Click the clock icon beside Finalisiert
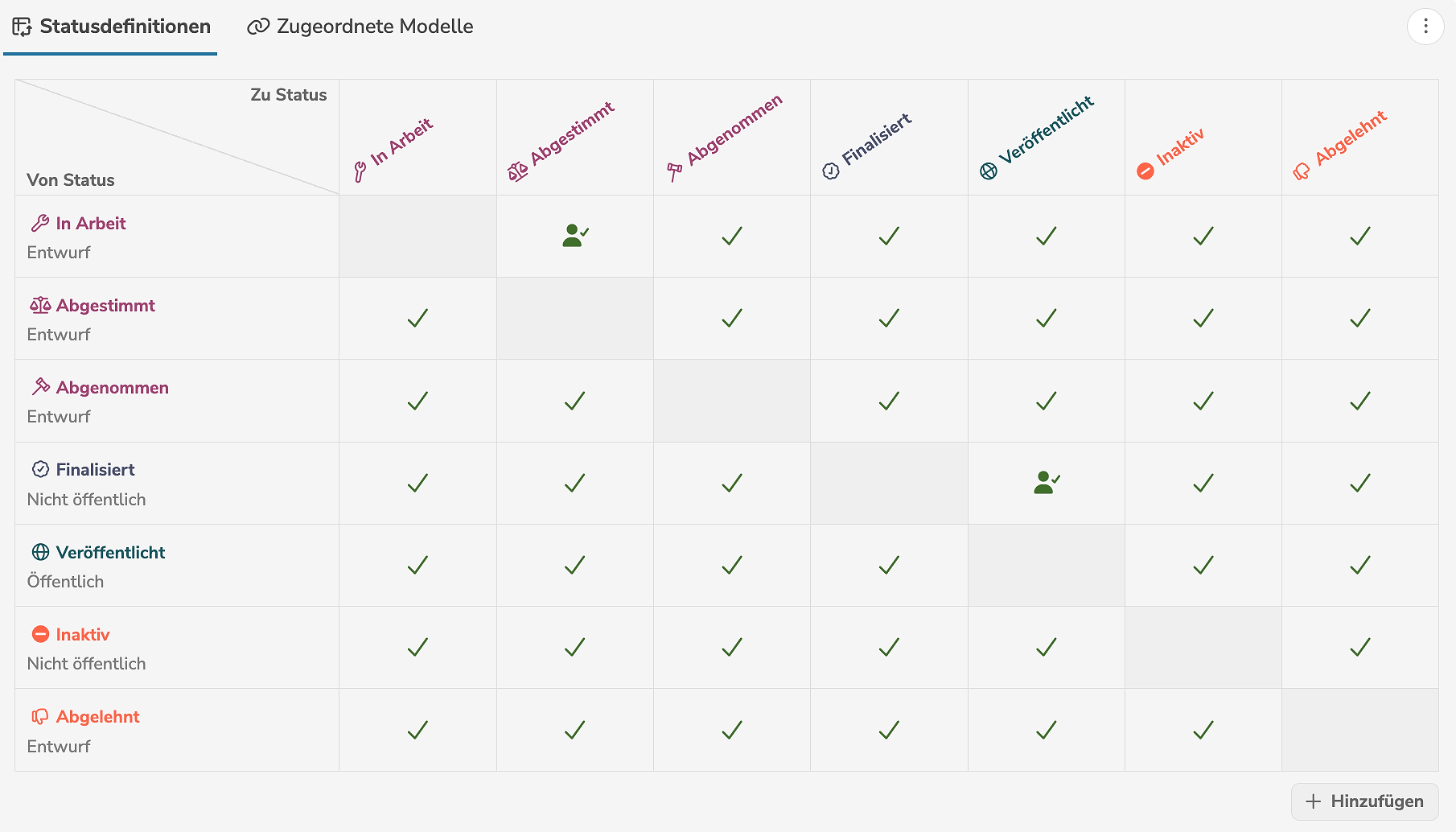The width and height of the screenshot is (1456, 832). point(39,469)
